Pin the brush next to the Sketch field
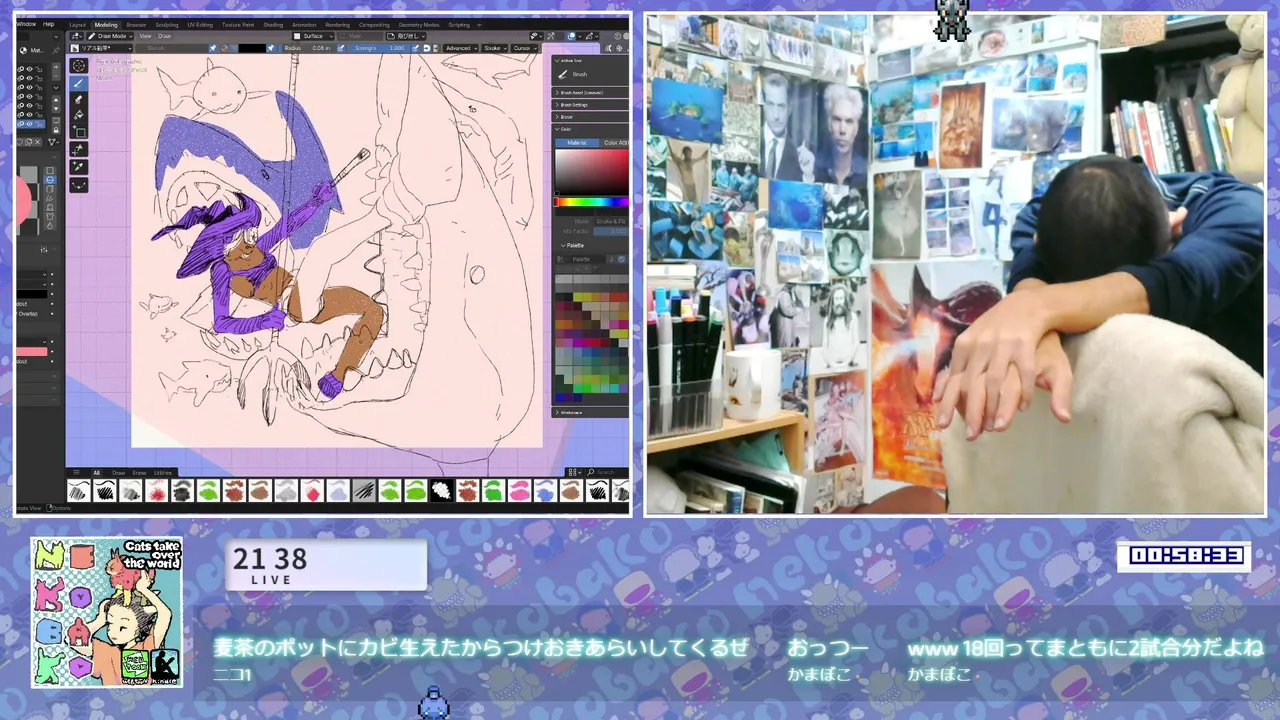The height and width of the screenshot is (720, 1280). coord(212,48)
